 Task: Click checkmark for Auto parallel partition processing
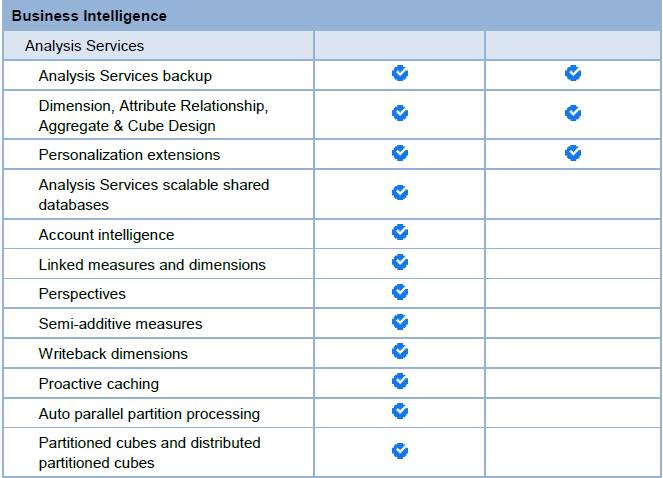400,411
